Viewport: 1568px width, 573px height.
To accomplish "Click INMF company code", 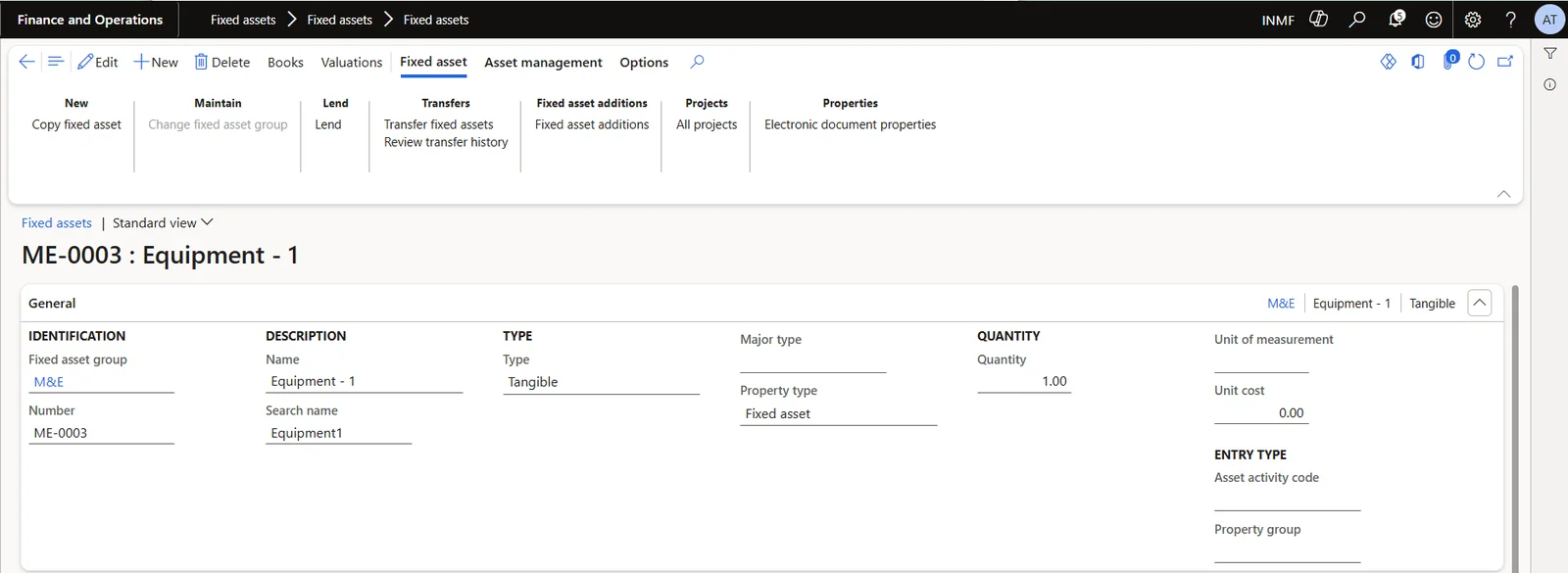I will click(x=1278, y=20).
